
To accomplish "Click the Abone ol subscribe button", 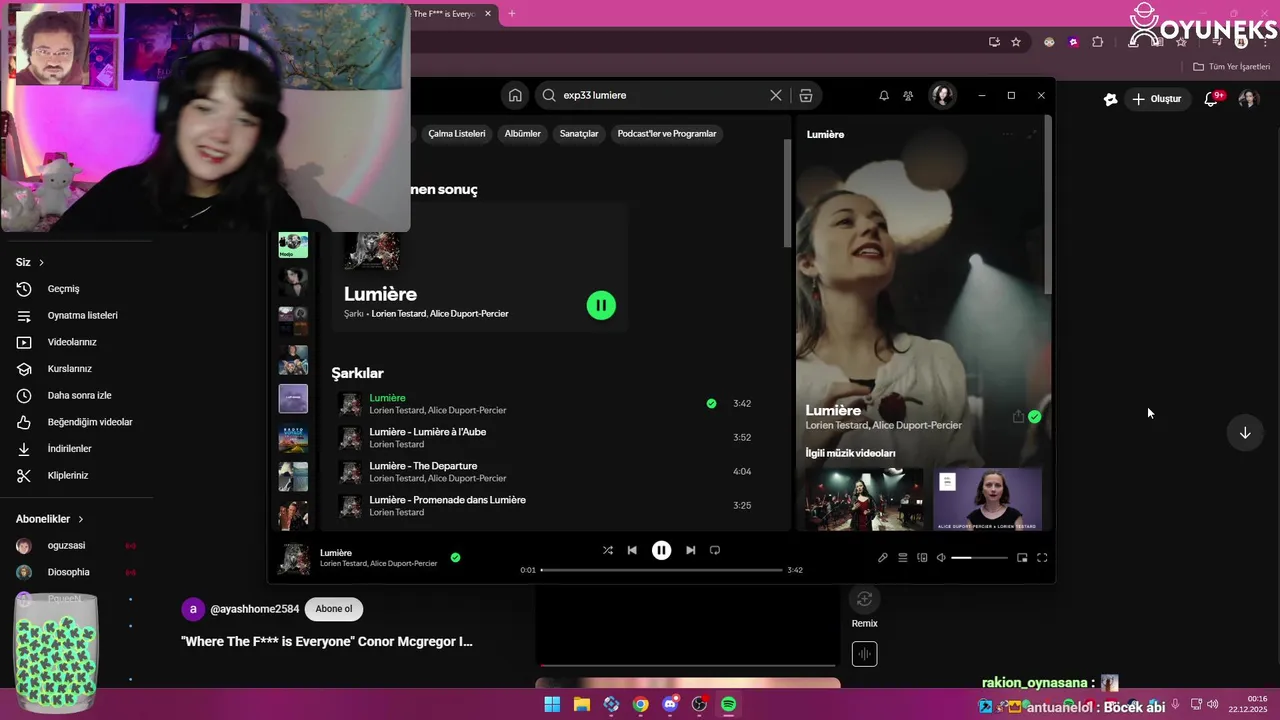I will [x=334, y=609].
